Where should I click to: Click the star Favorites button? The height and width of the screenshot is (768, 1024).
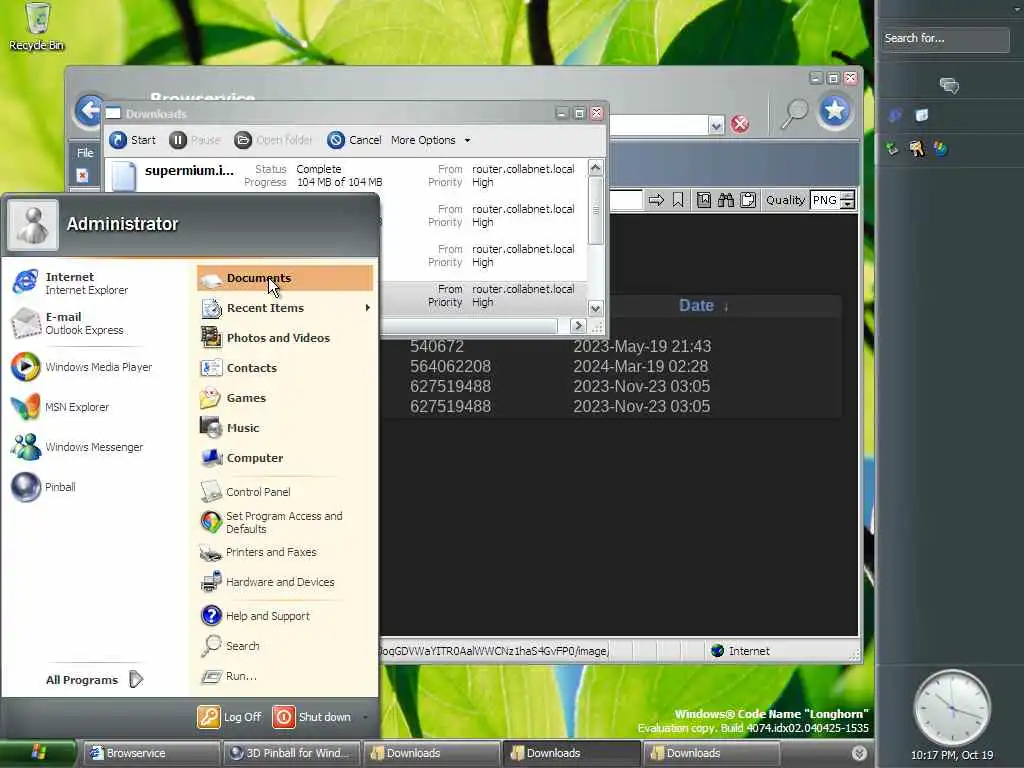click(835, 111)
